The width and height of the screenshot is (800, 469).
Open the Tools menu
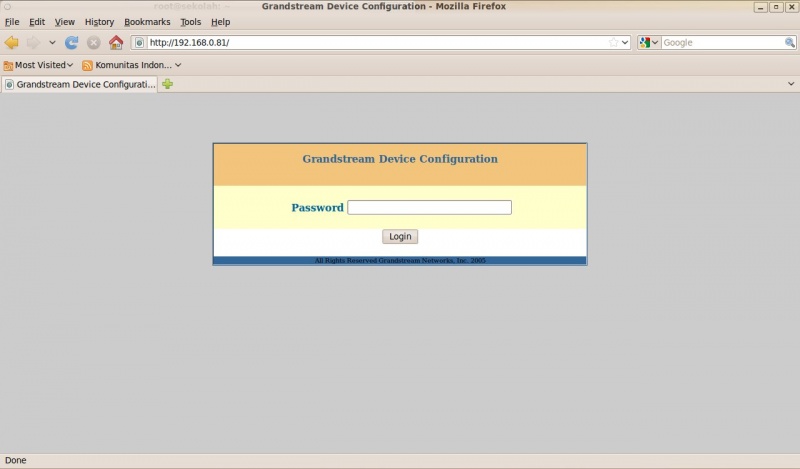tap(190, 22)
